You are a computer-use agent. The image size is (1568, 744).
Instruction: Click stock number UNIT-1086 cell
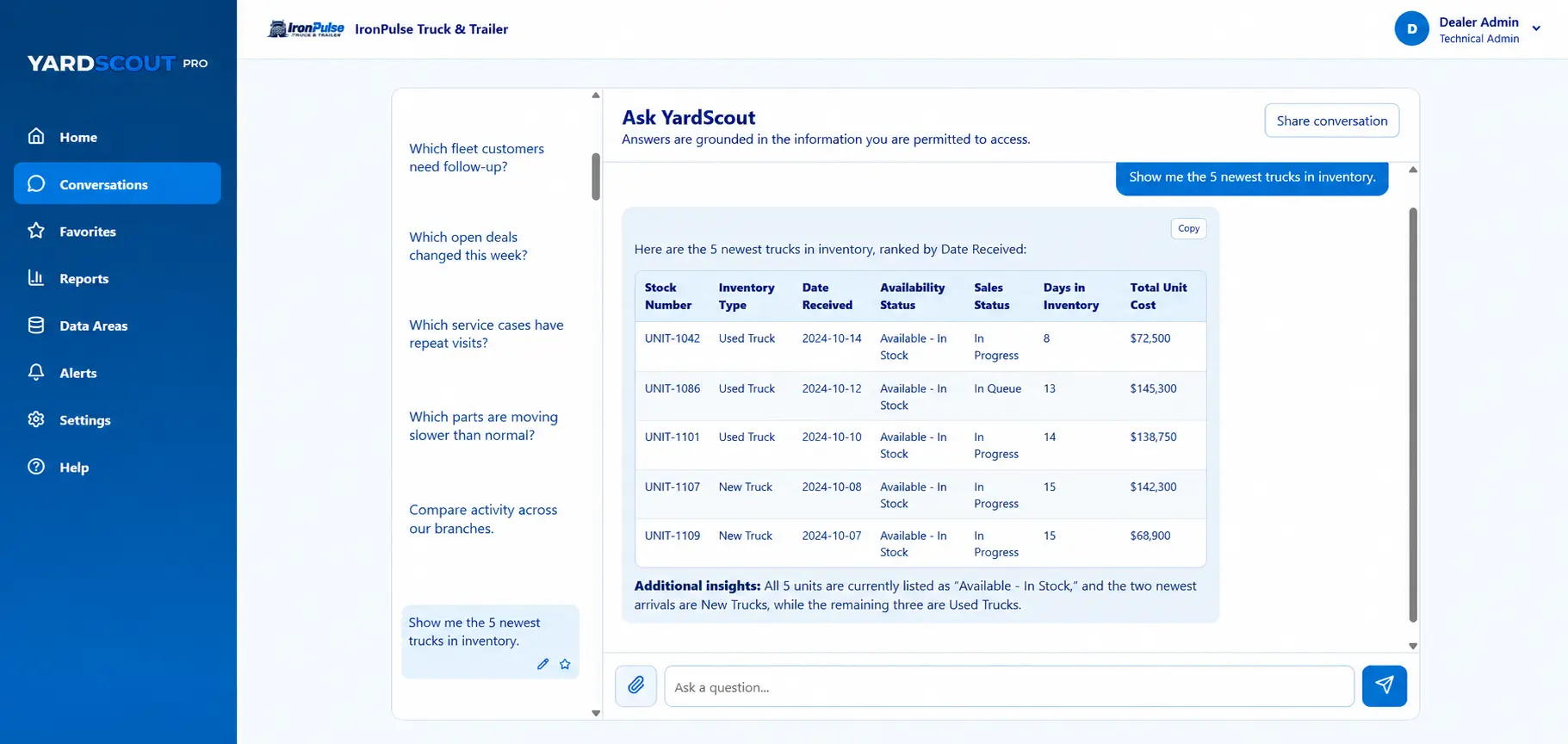pos(672,388)
